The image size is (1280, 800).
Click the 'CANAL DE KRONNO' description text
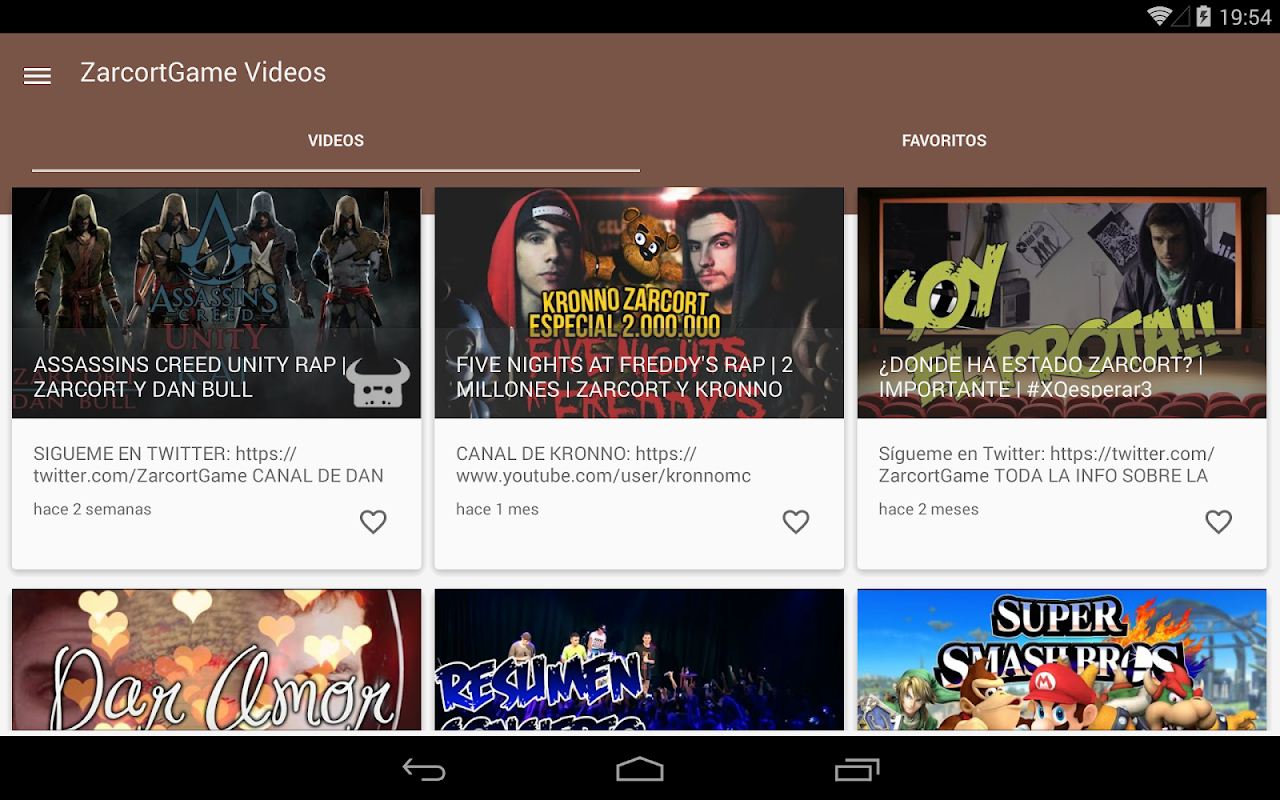click(603, 465)
